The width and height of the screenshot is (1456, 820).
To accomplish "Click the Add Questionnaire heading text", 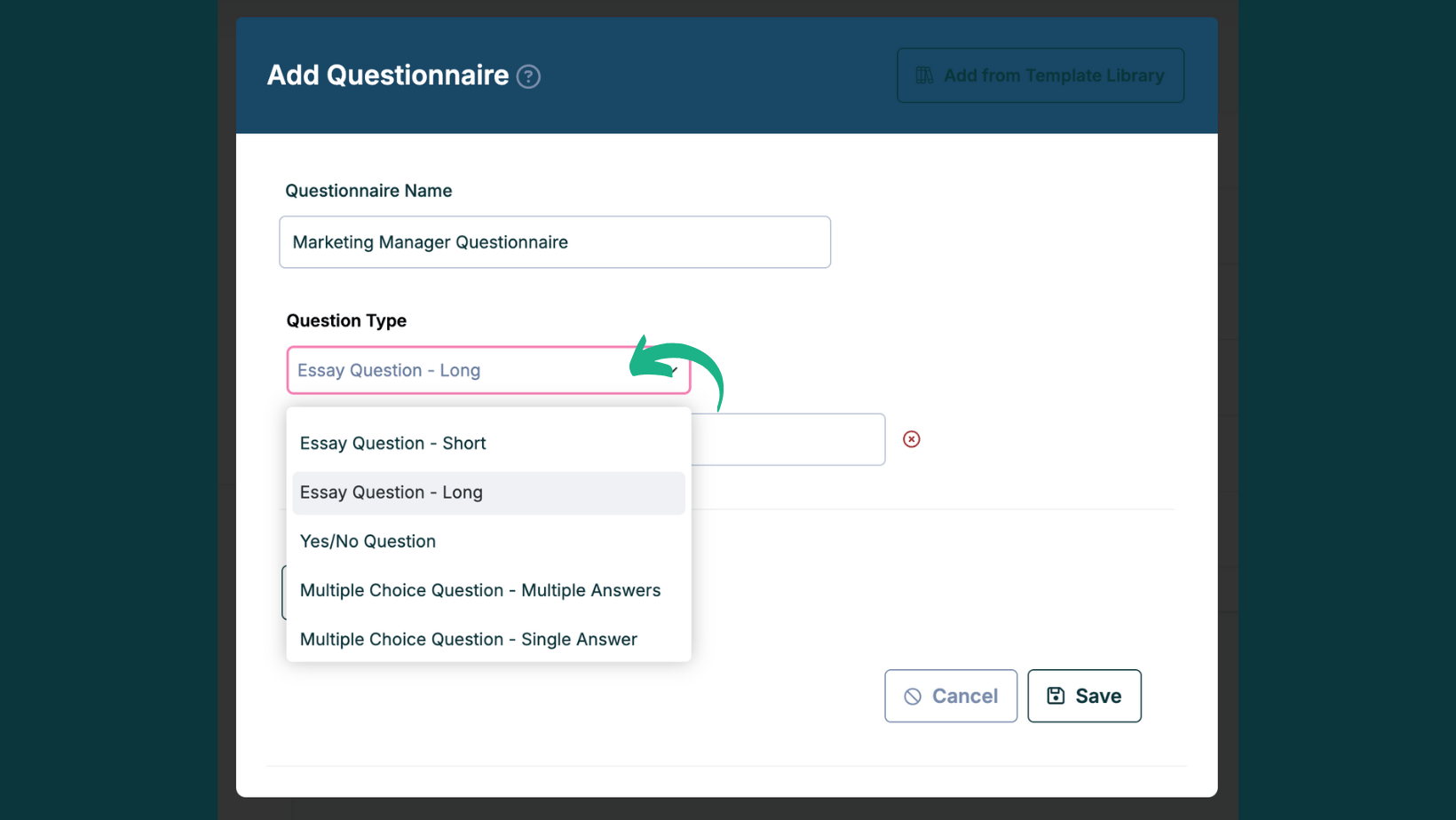I will tap(387, 75).
